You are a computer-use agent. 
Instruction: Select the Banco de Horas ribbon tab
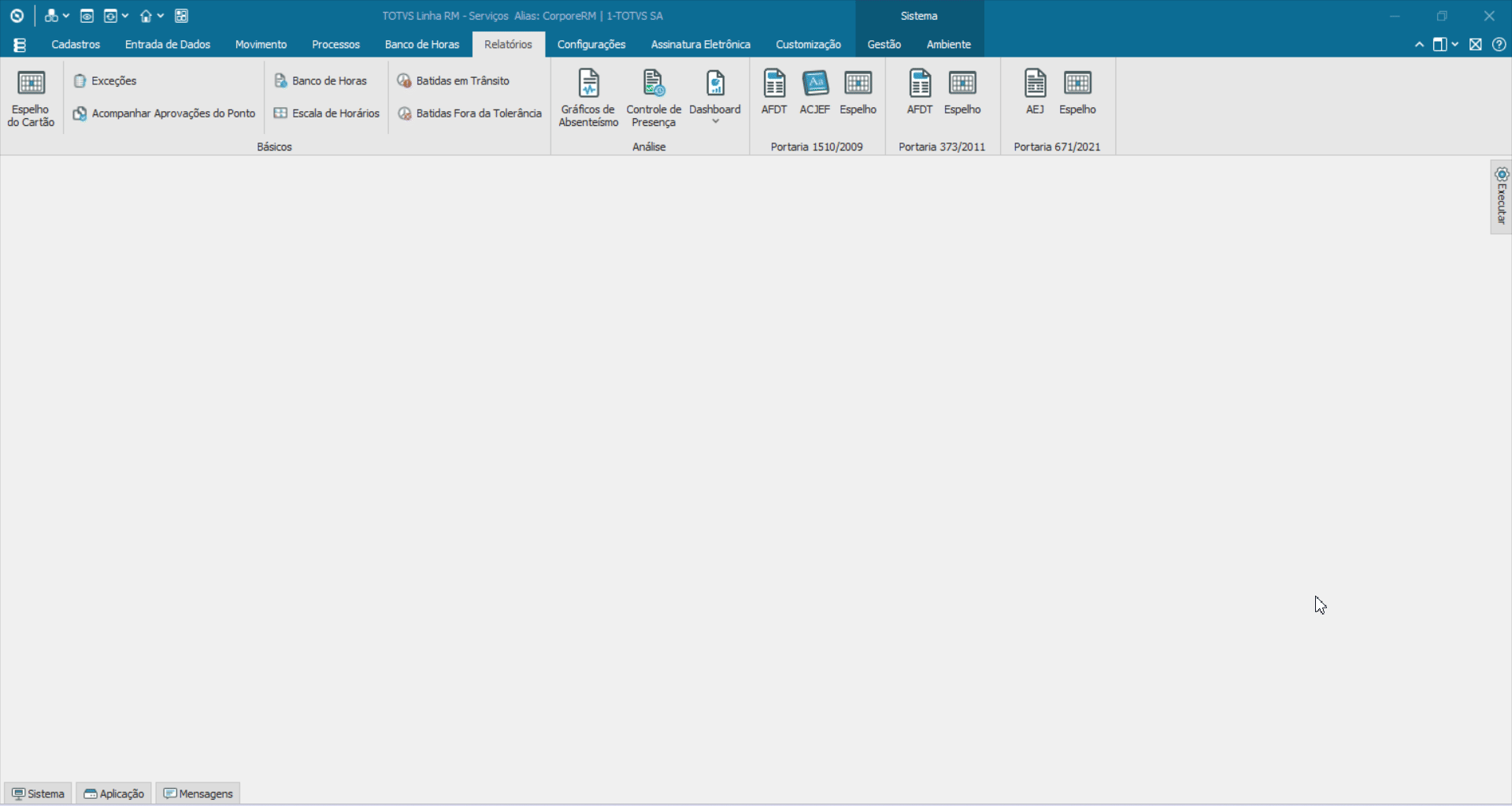tap(422, 45)
